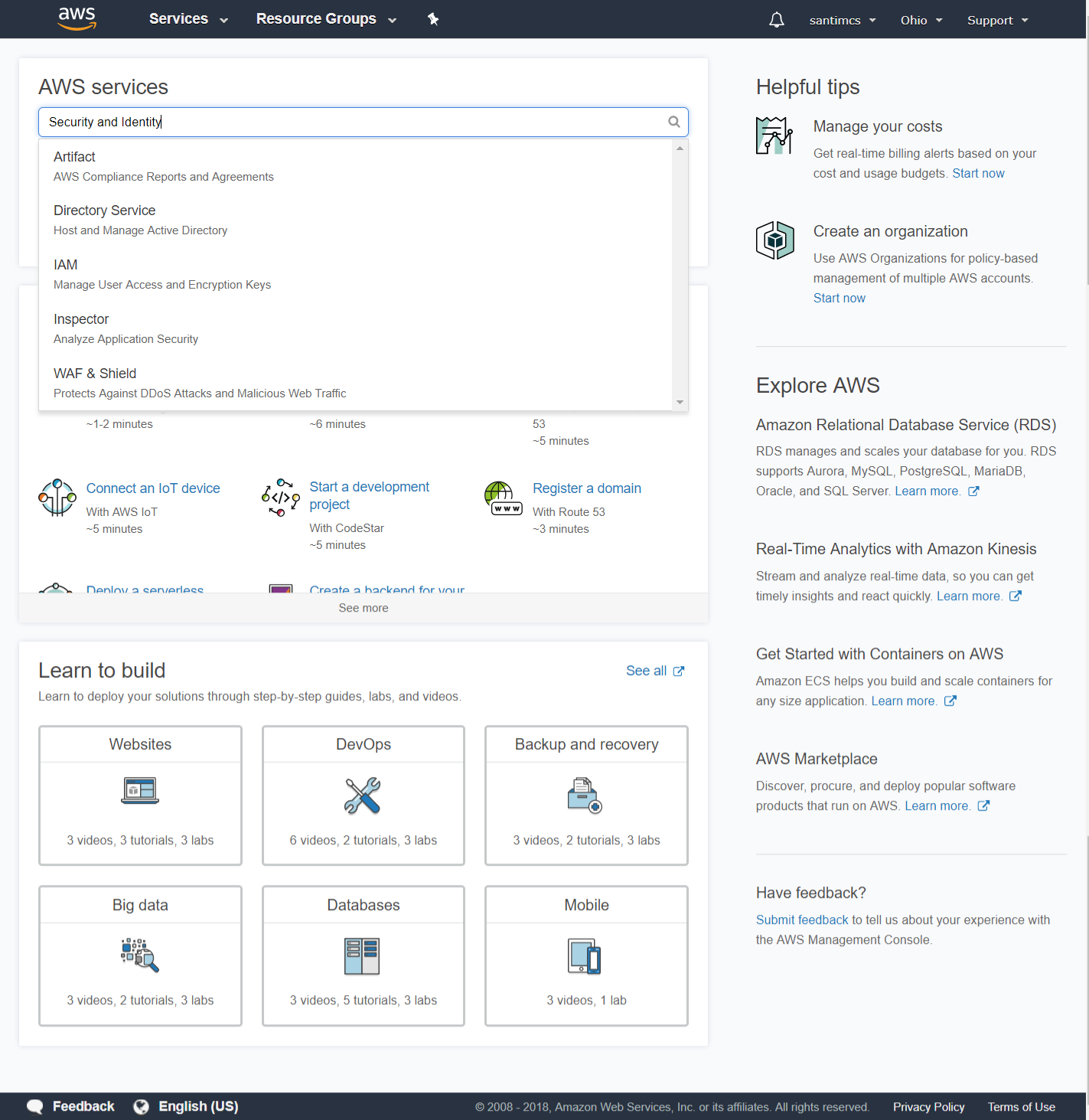Open Learn more about AWS Marketplace
This screenshot has height=1120, width=1089.
coord(937,806)
